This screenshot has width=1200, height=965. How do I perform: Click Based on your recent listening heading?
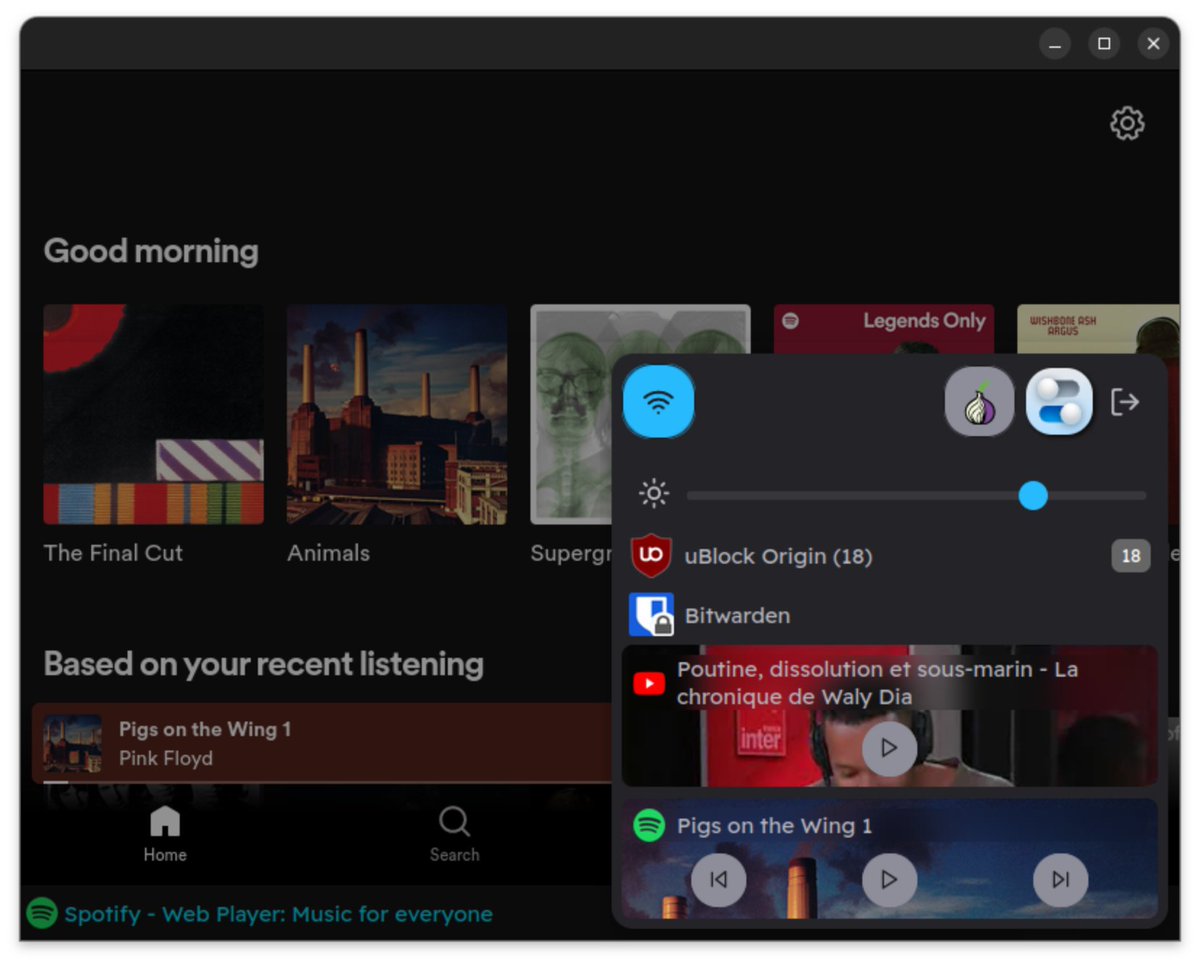pyautogui.click(x=264, y=664)
